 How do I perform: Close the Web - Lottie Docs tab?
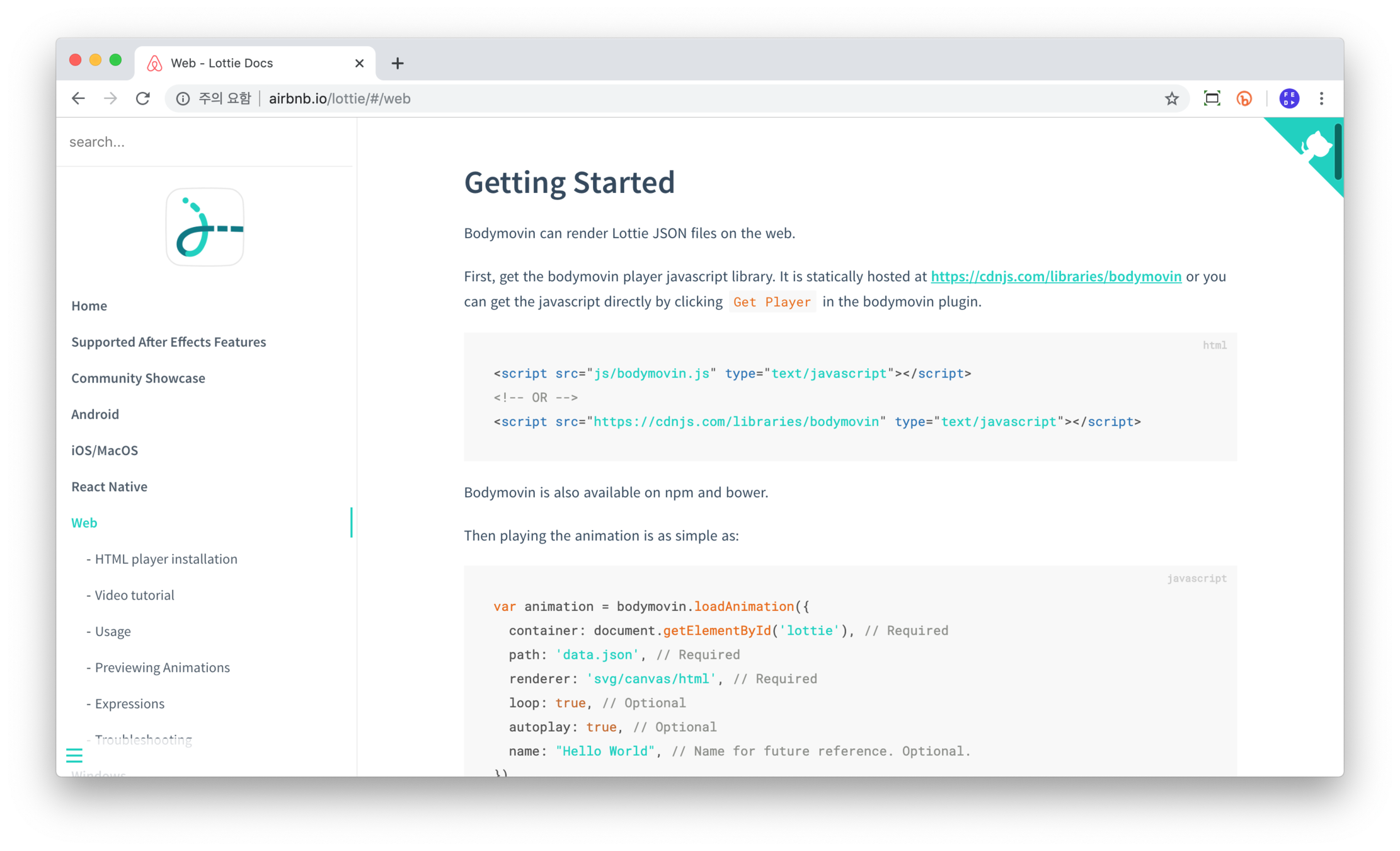[x=359, y=63]
